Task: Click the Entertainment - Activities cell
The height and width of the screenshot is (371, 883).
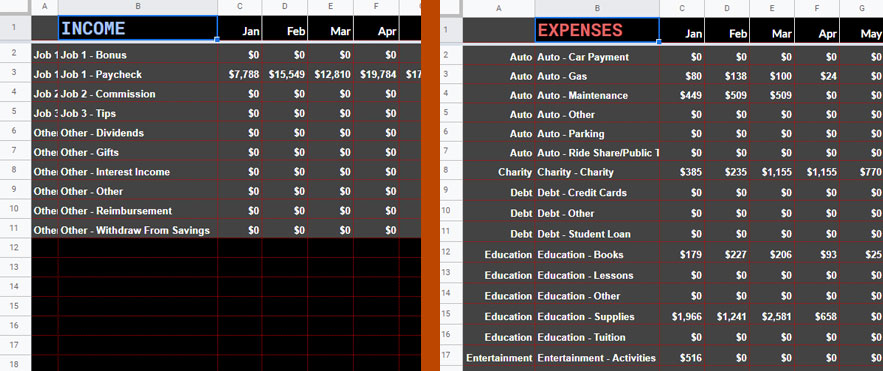Action: (x=597, y=357)
